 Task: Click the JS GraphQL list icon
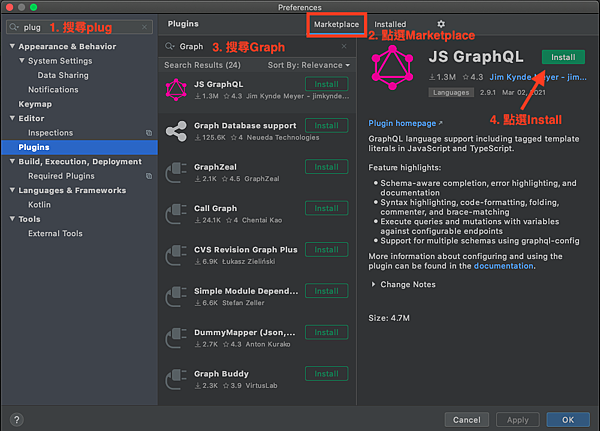pyautogui.click(x=176, y=90)
